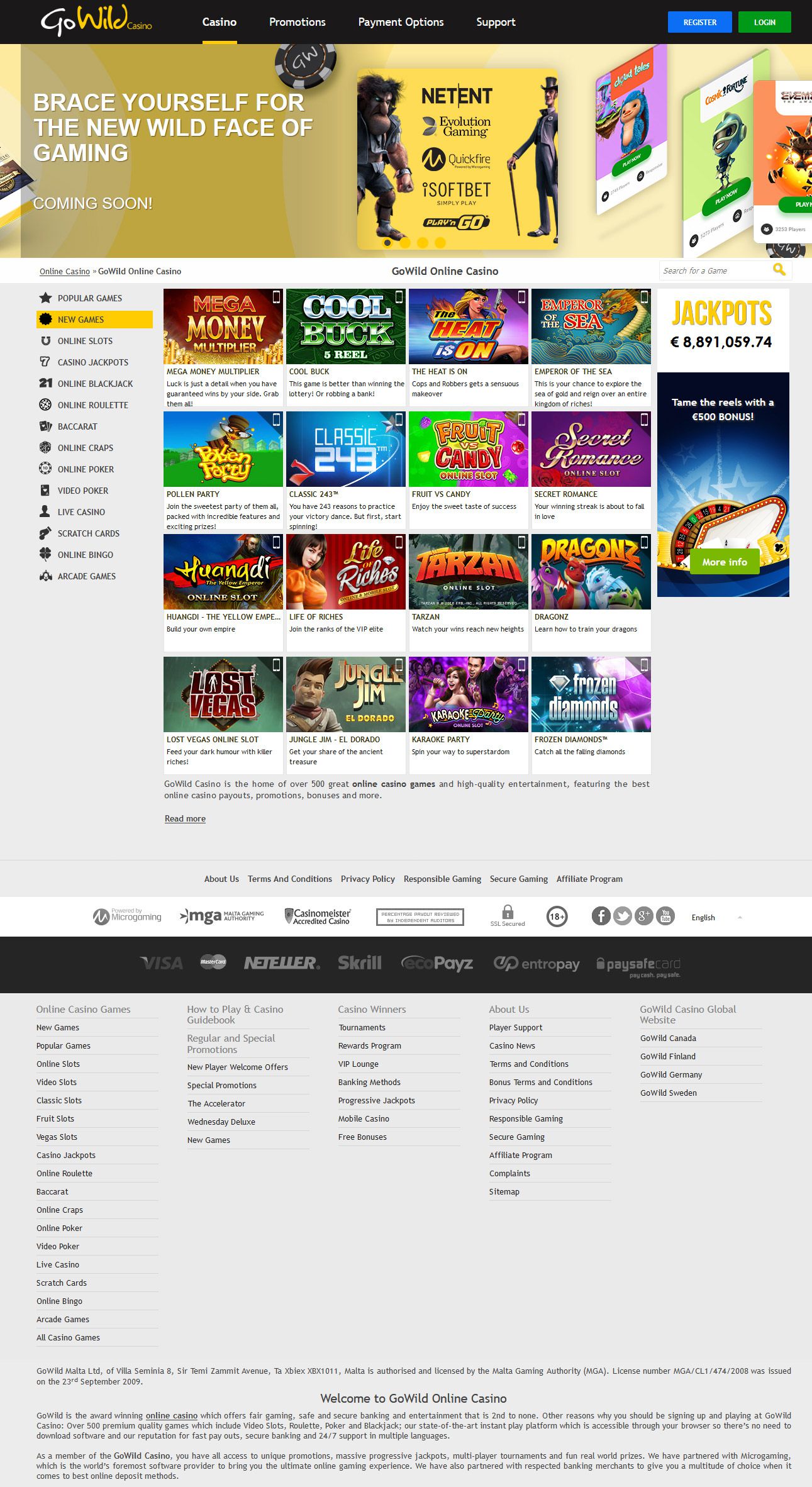Click the More info bonus button
812x1487 pixels.
click(x=725, y=562)
